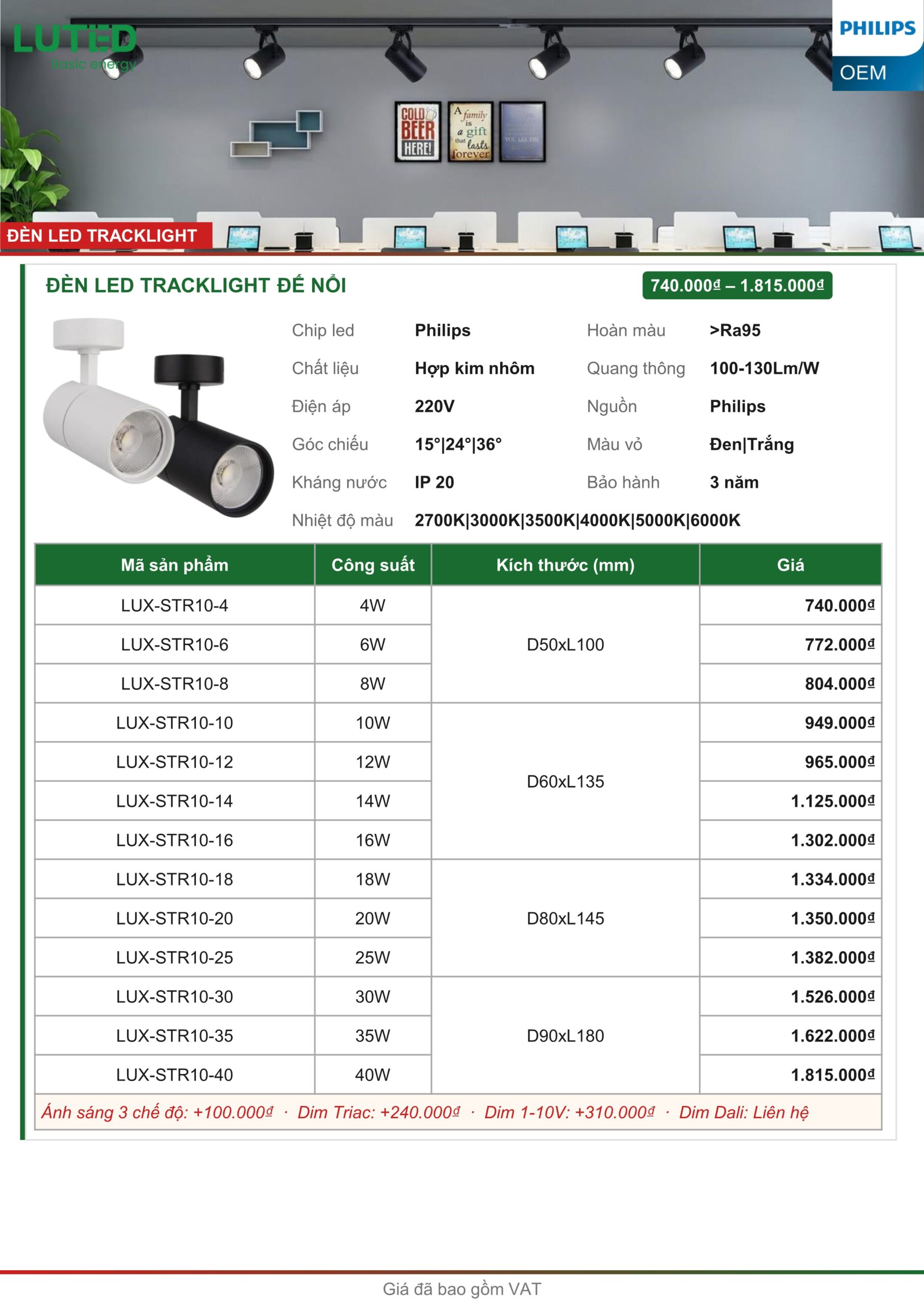Select the housing color value Đen|Trắng
924x1306 pixels.
click(x=752, y=444)
